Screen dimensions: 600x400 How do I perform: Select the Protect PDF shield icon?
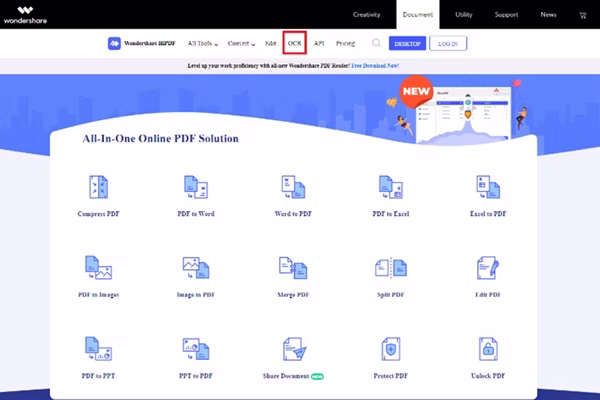(x=391, y=349)
